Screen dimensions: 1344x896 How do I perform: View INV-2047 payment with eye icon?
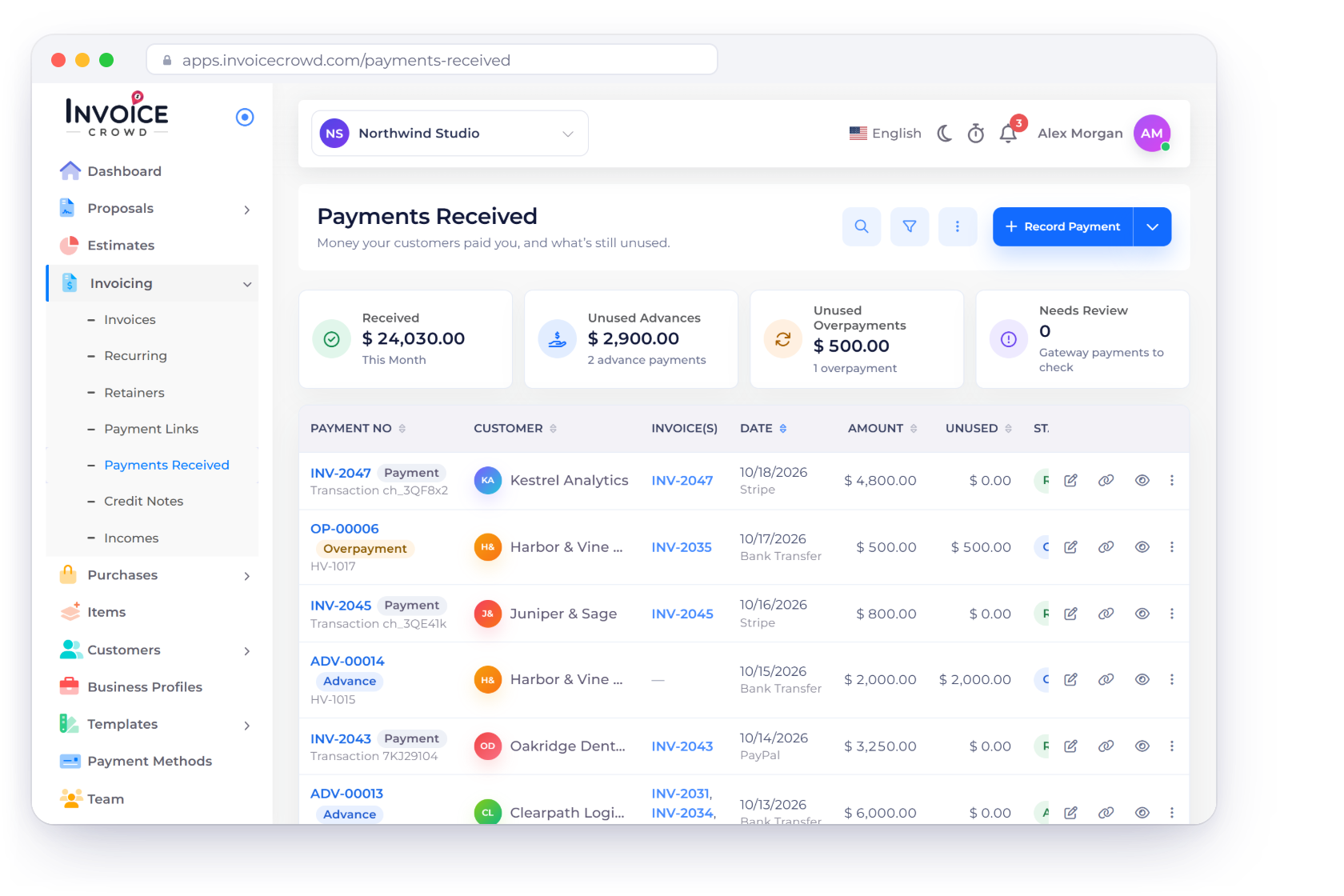pos(1142,480)
